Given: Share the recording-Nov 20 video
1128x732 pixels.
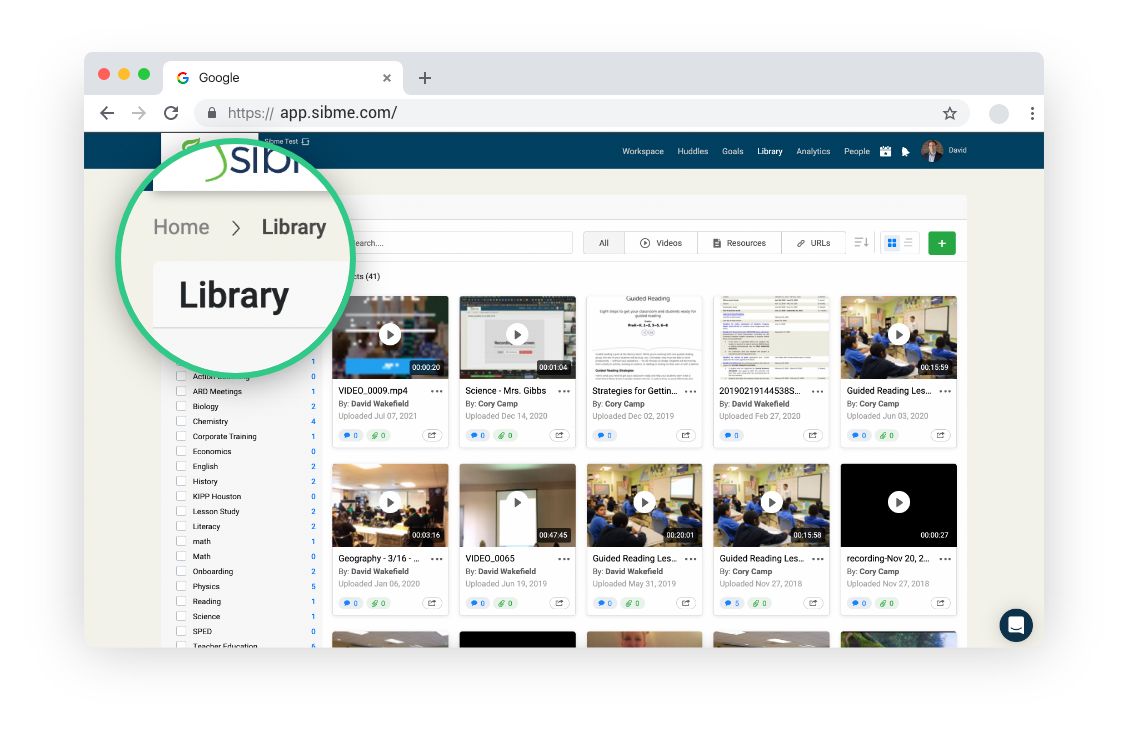Looking at the screenshot, I should 940,603.
